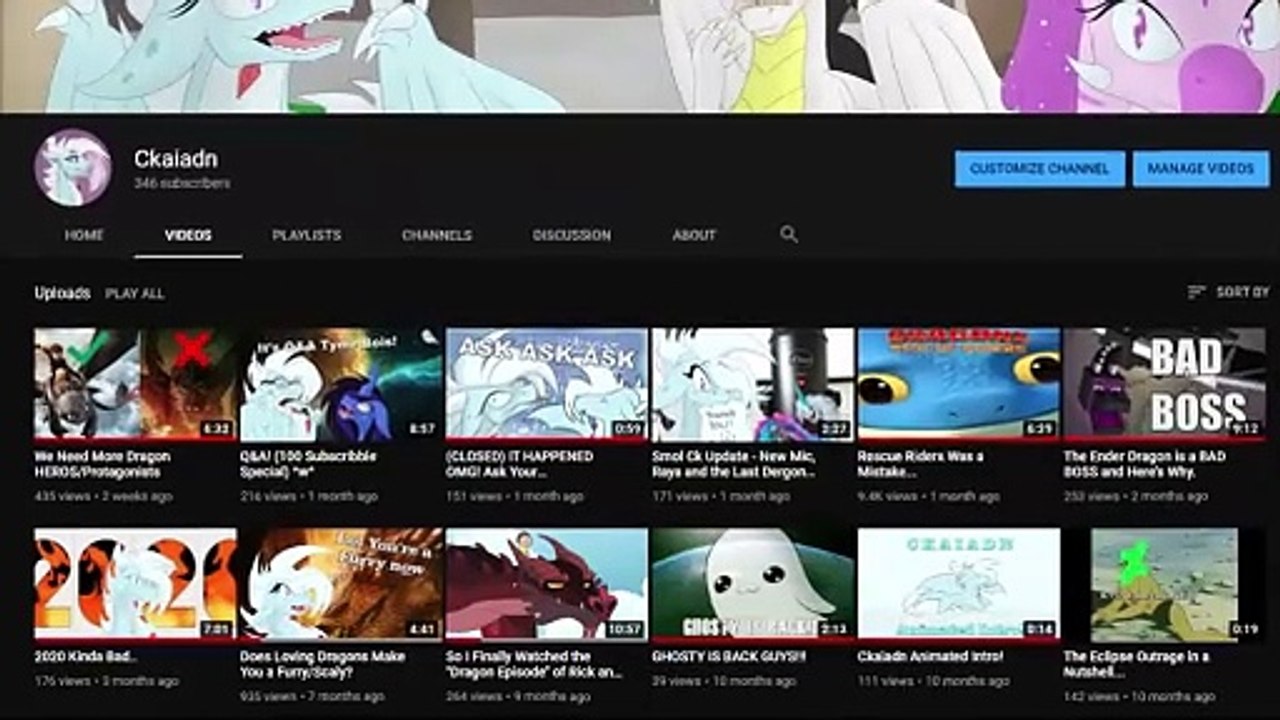The height and width of the screenshot is (720, 1280).
Task: Click the Manage Videos button
Action: [1201, 169]
